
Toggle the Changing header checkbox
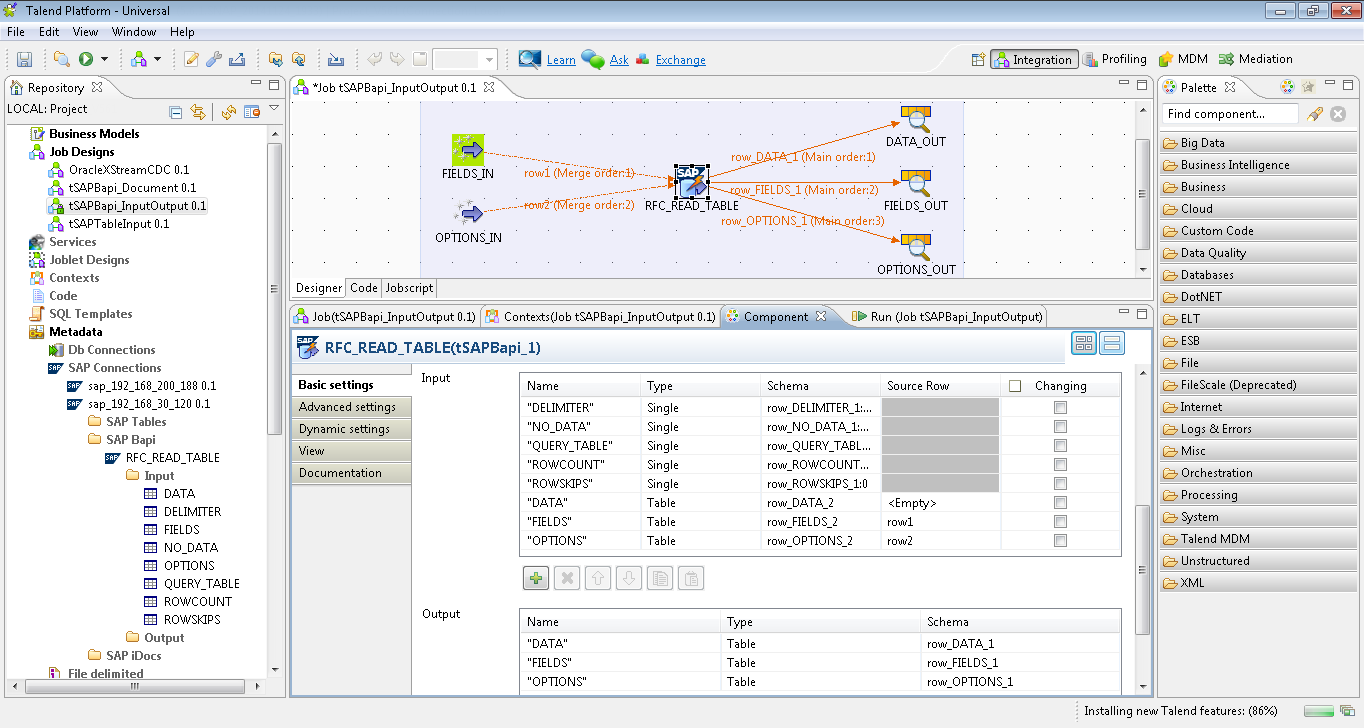click(1015, 386)
